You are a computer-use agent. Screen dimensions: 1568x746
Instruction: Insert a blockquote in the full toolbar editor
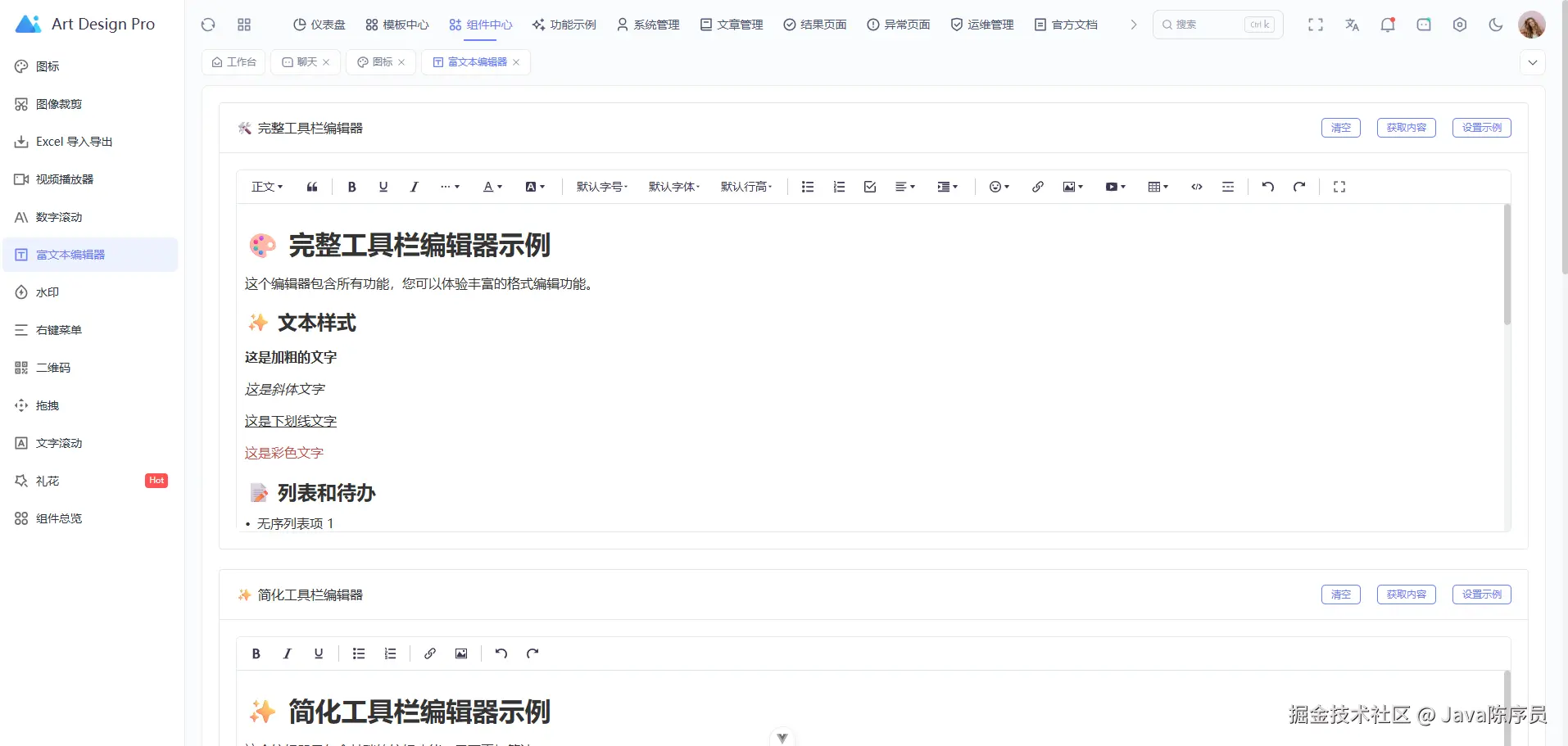click(312, 187)
